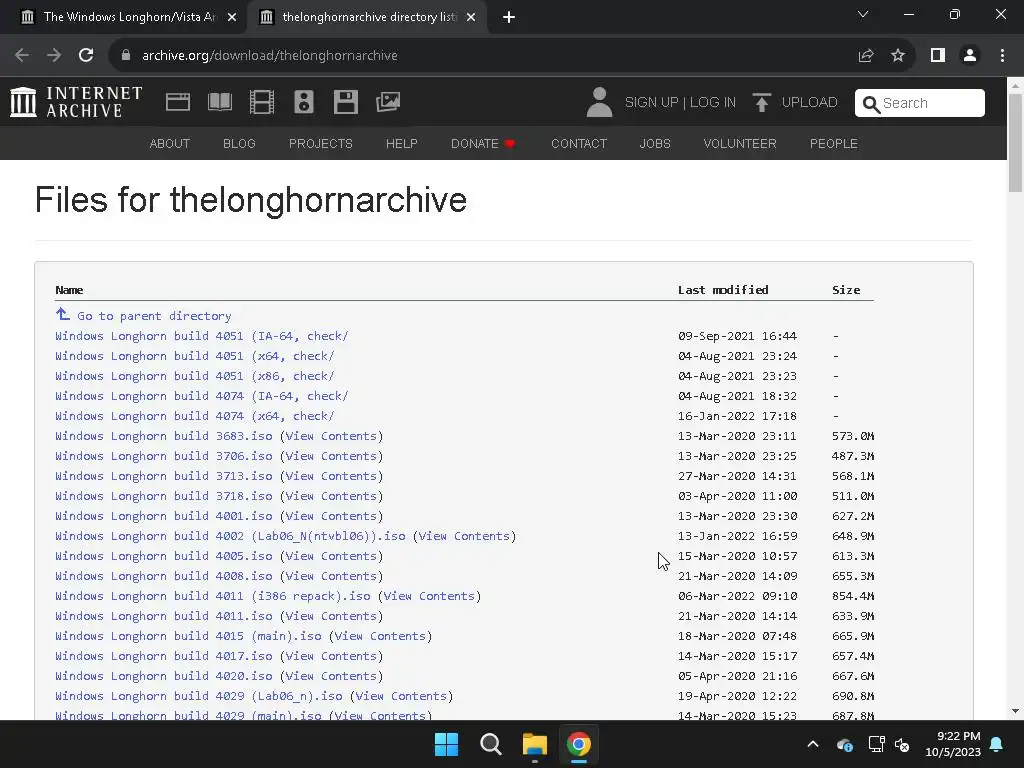Screen dimensions: 1024x768
Task: Download Windows Longhorn build 3683.iso
Action: coord(164,436)
